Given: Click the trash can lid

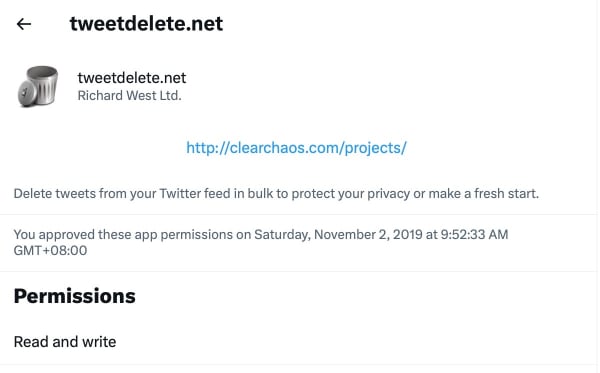Looking at the screenshot, I should tap(27, 93).
